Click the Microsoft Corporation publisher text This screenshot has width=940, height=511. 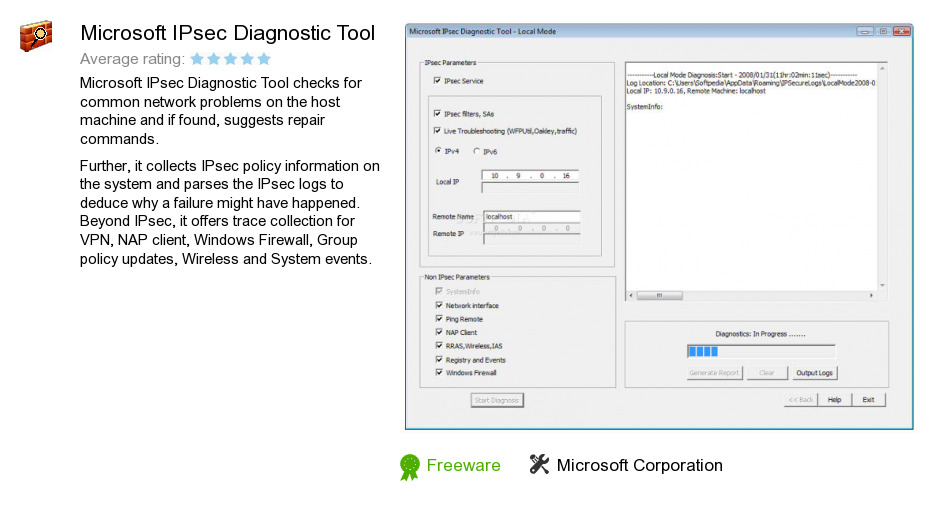[x=640, y=465]
